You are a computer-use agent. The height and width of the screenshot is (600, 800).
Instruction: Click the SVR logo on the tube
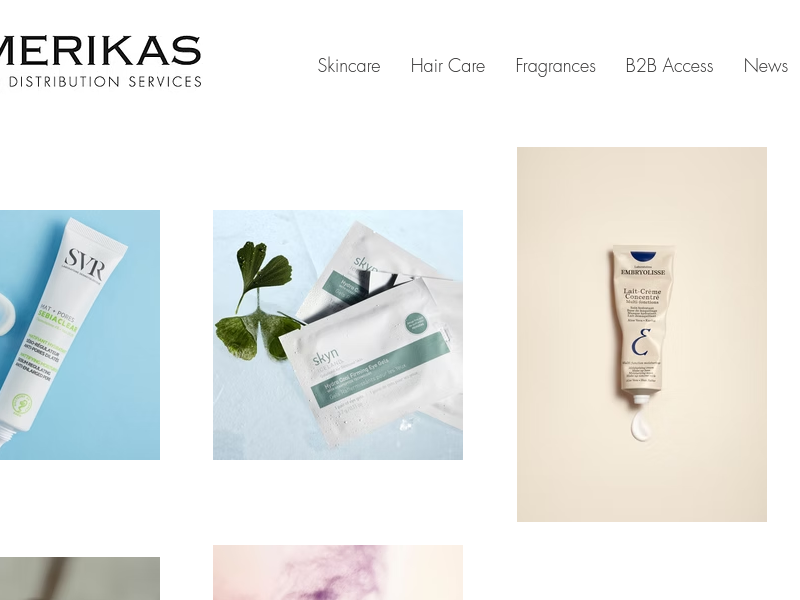pos(85,263)
